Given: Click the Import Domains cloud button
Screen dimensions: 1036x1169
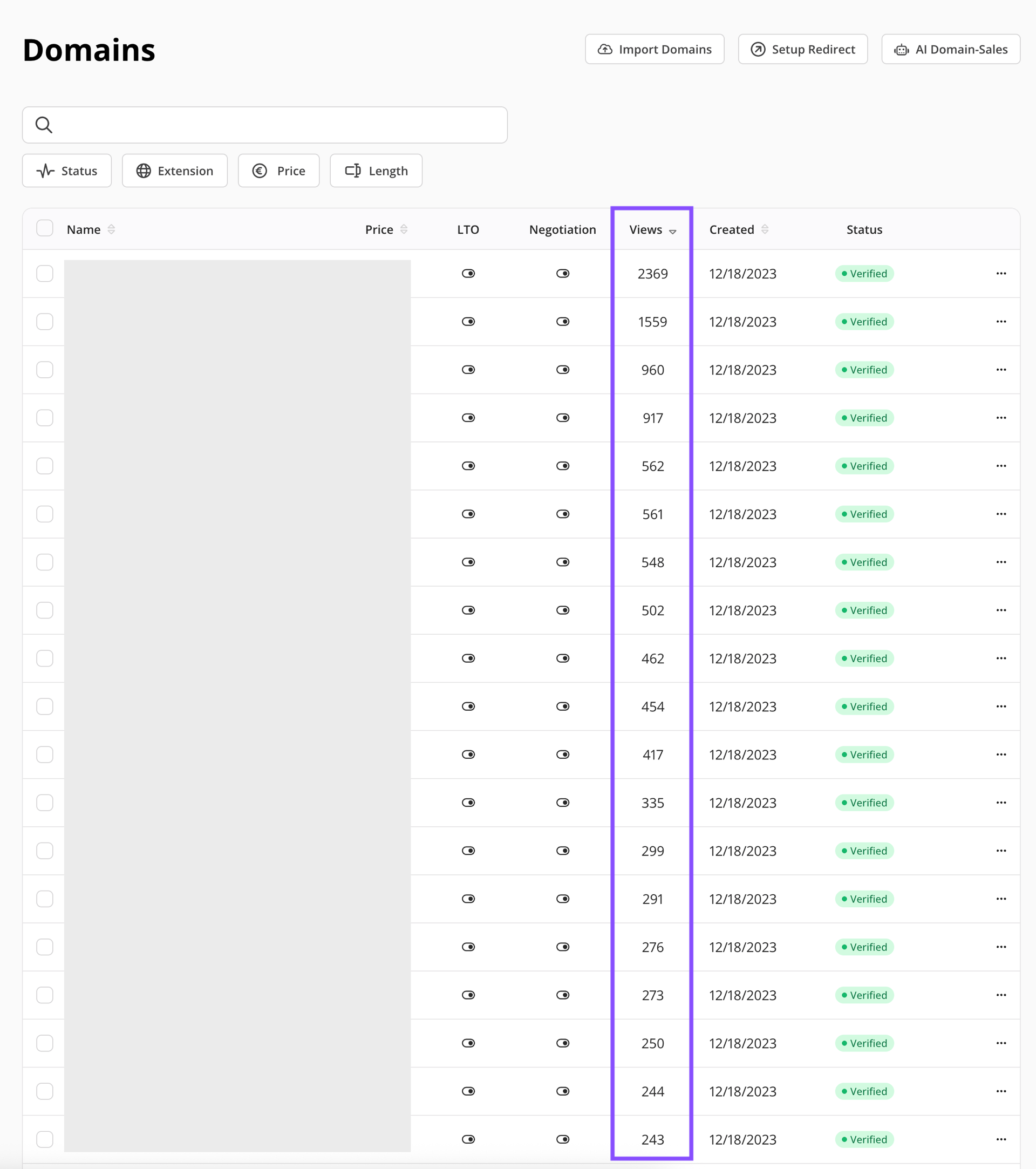Looking at the screenshot, I should pyautogui.click(x=654, y=49).
